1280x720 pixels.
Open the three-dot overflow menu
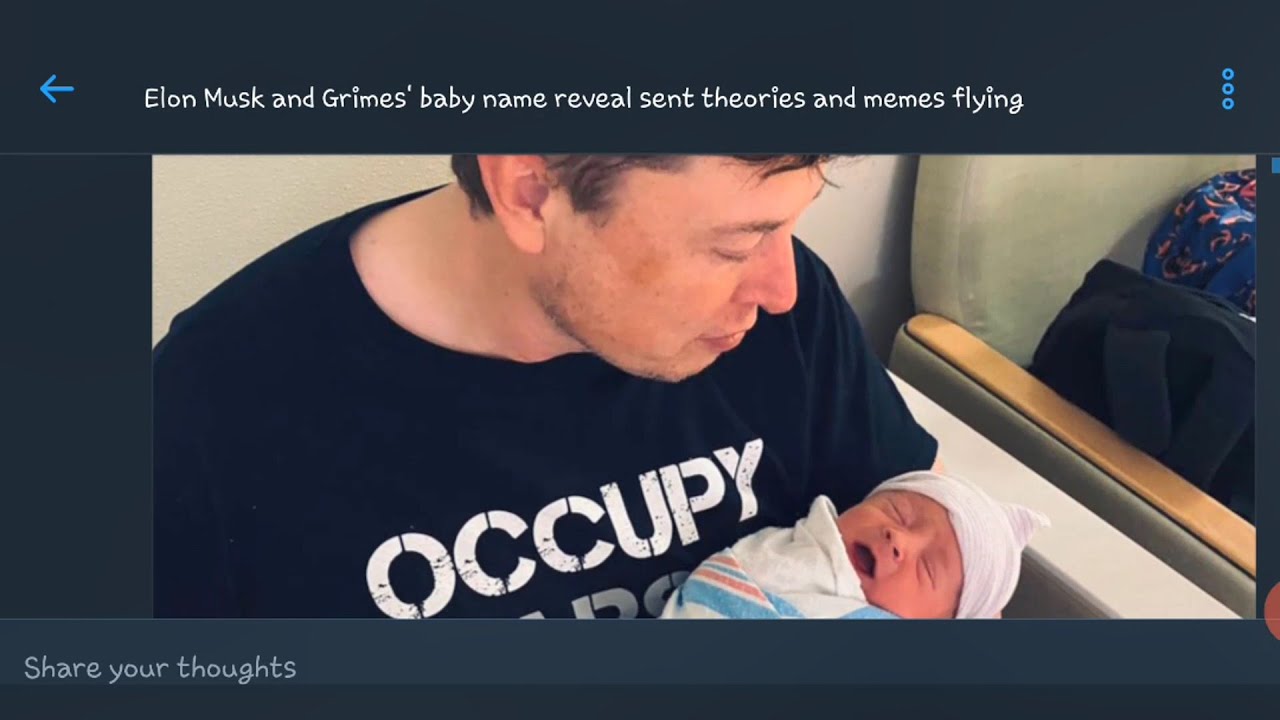tap(1228, 90)
